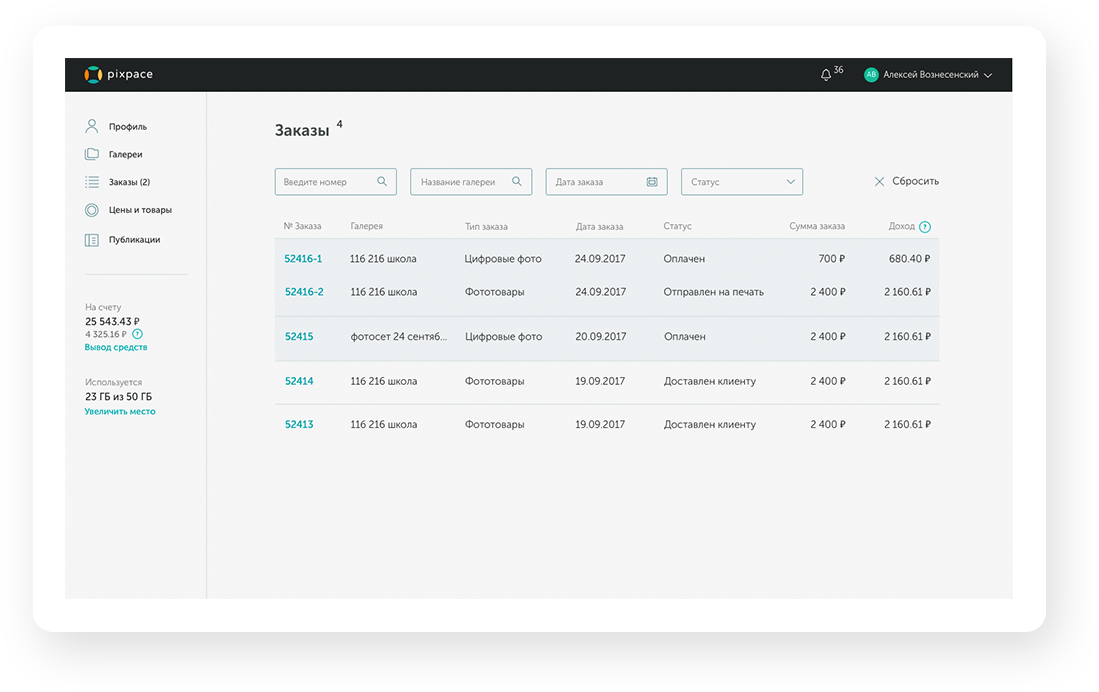Click the Статус column header in table

tap(677, 226)
